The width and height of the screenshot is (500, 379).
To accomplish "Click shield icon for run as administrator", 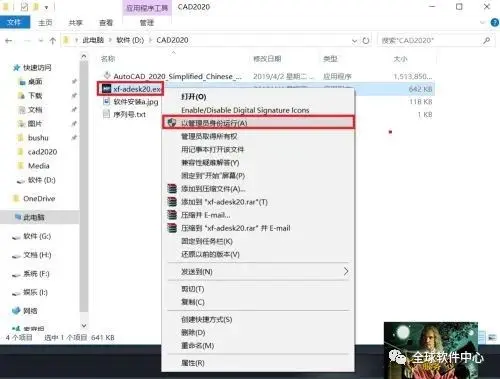I will 172,123.
